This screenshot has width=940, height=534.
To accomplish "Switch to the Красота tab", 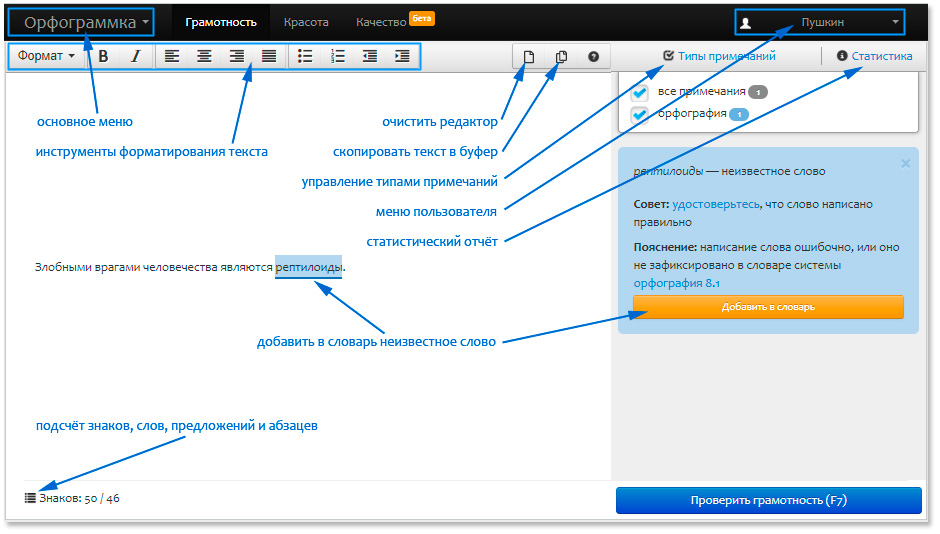I will click(x=306, y=23).
